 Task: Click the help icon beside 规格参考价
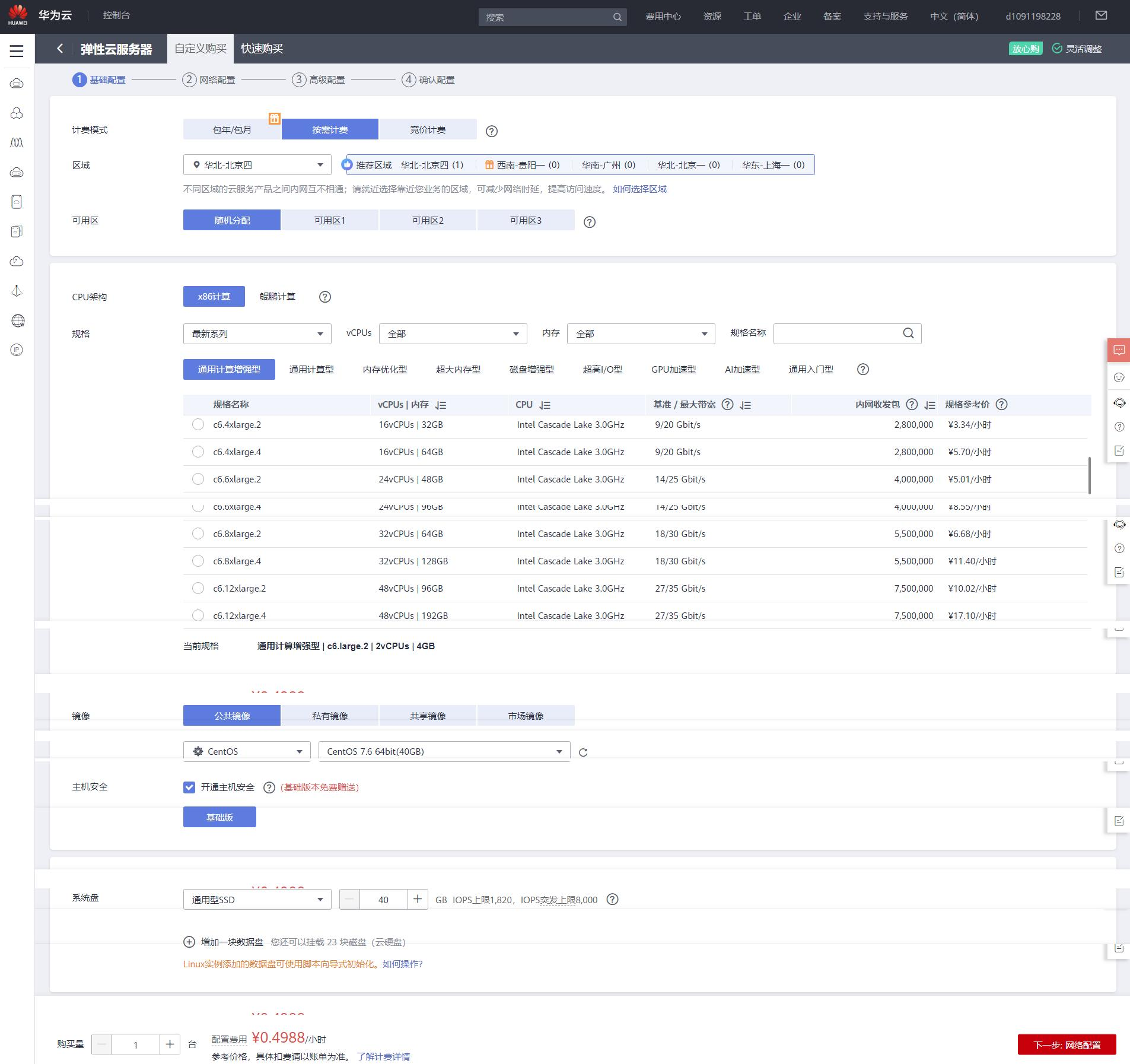1001,405
